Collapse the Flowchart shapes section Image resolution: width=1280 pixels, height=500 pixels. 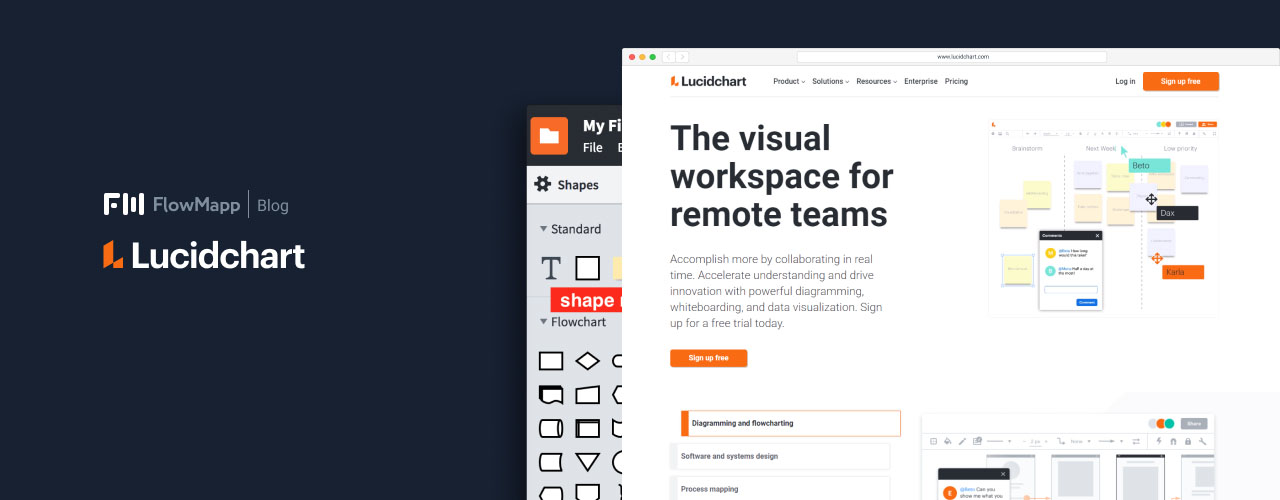click(x=544, y=322)
